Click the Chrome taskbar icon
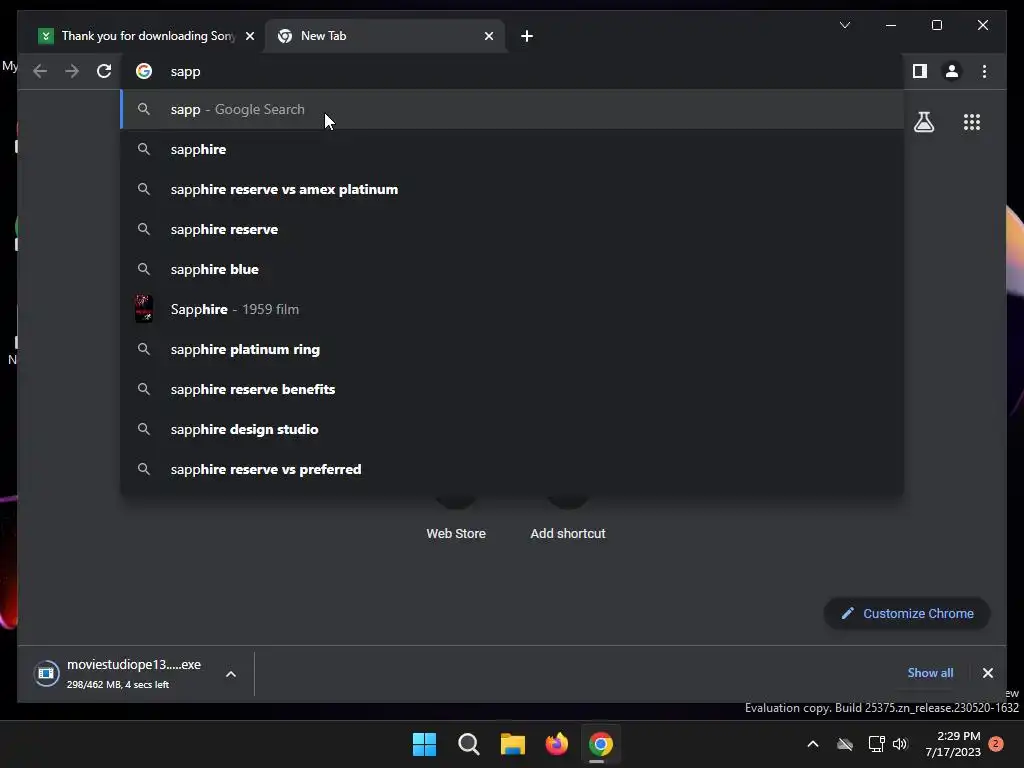The height and width of the screenshot is (768, 1024). coord(601,744)
